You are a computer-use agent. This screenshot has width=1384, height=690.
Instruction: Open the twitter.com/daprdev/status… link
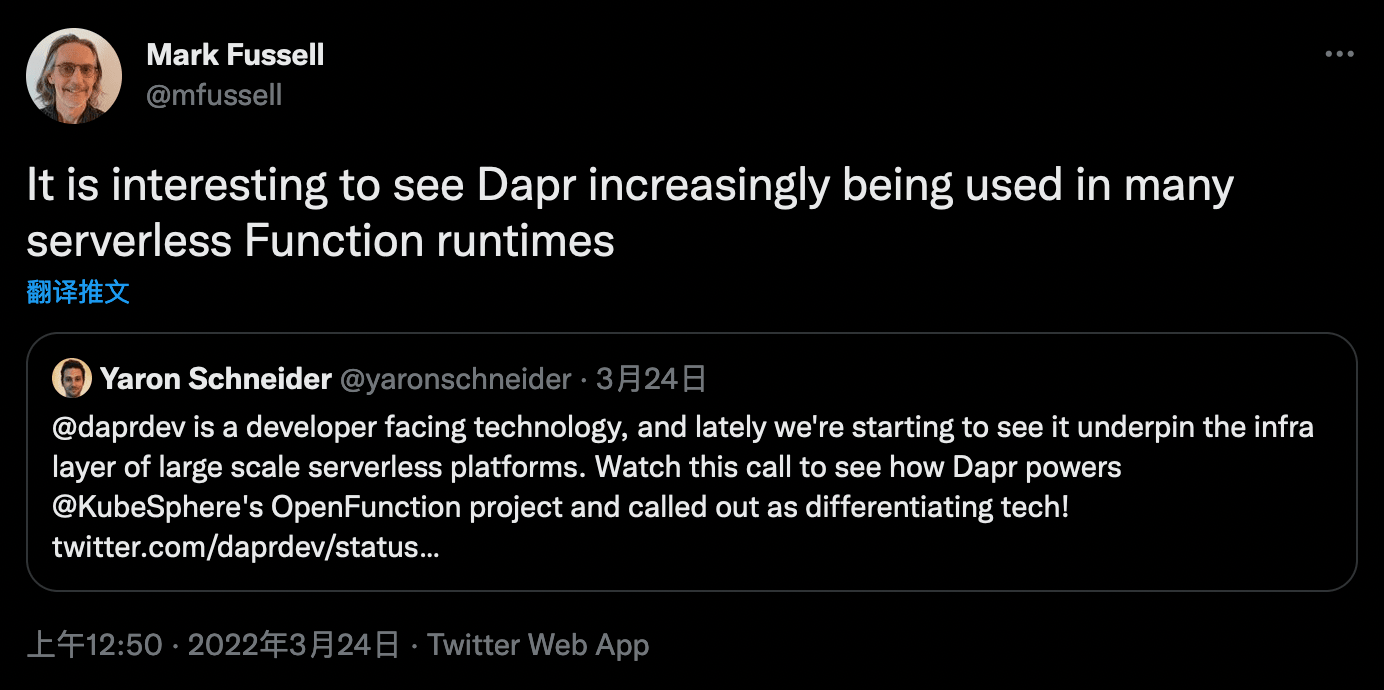(x=245, y=547)
